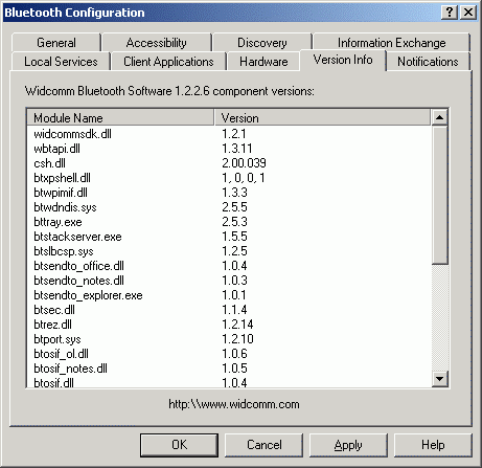
Task: Click the Apply button
Action: click(348, 445)
